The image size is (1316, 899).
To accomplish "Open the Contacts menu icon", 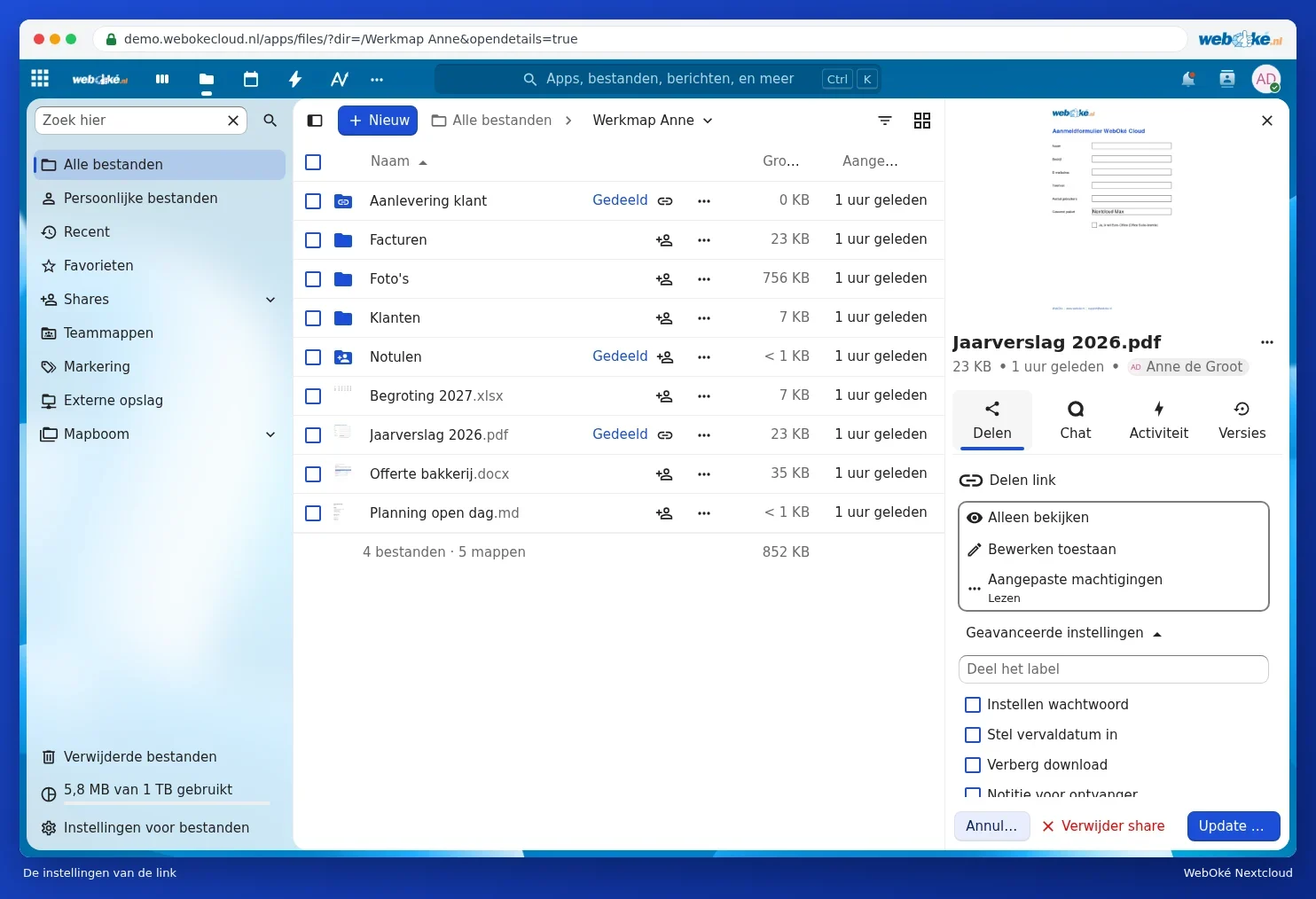I will tap(1227, 79).
